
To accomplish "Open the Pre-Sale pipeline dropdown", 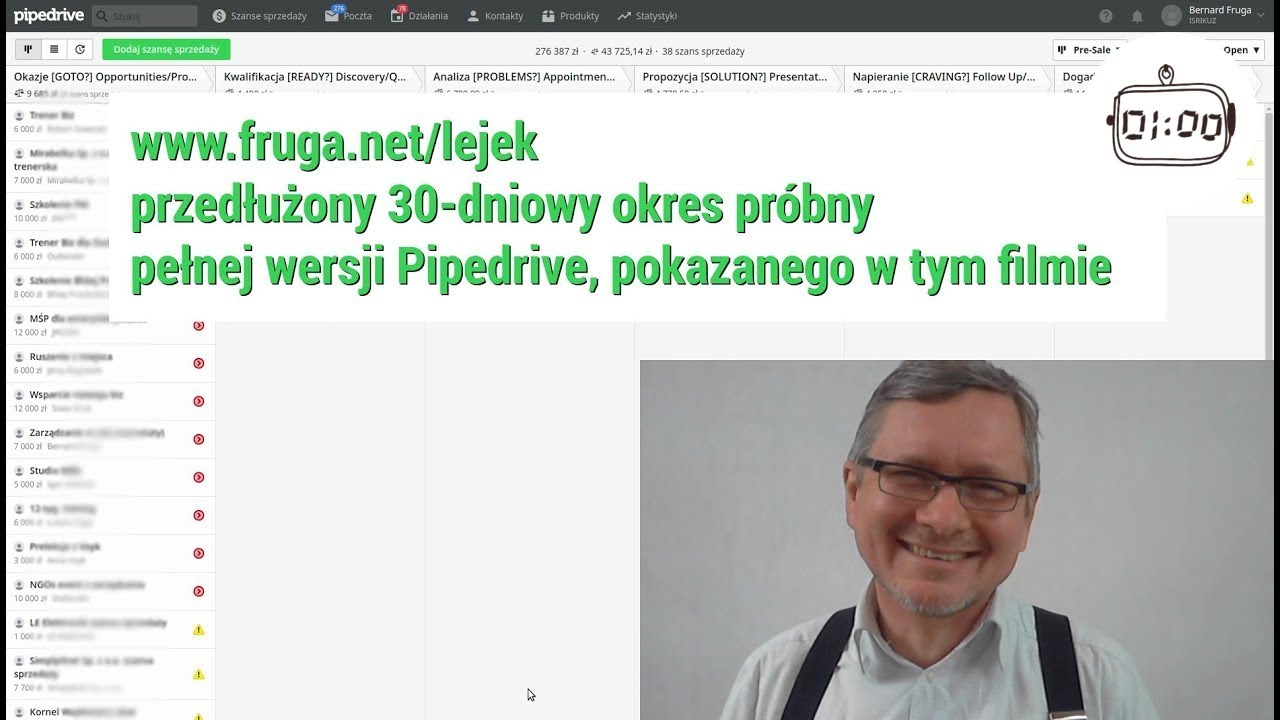I will click(1088, 50).
